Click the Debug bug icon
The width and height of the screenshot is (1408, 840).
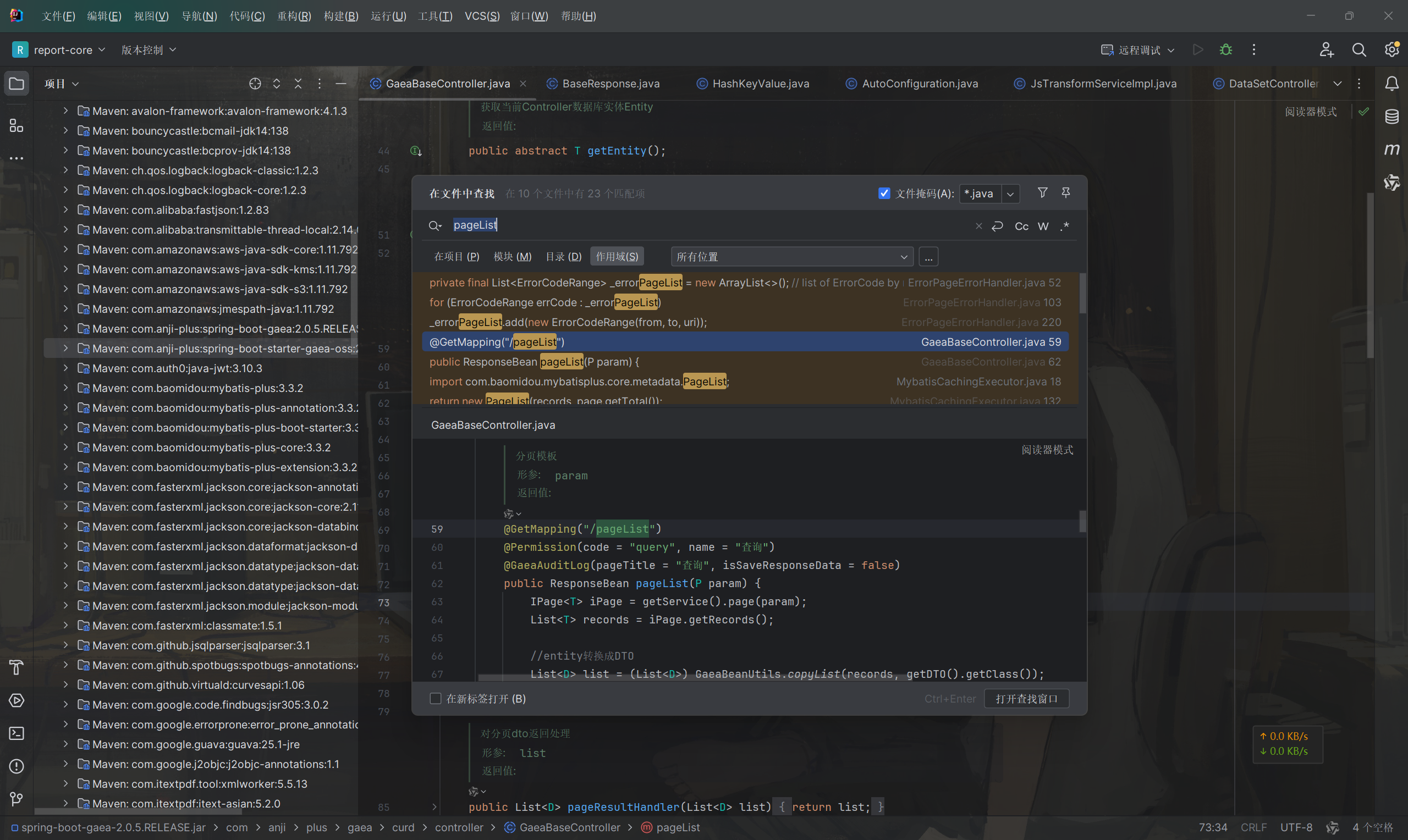[1226, 50]
